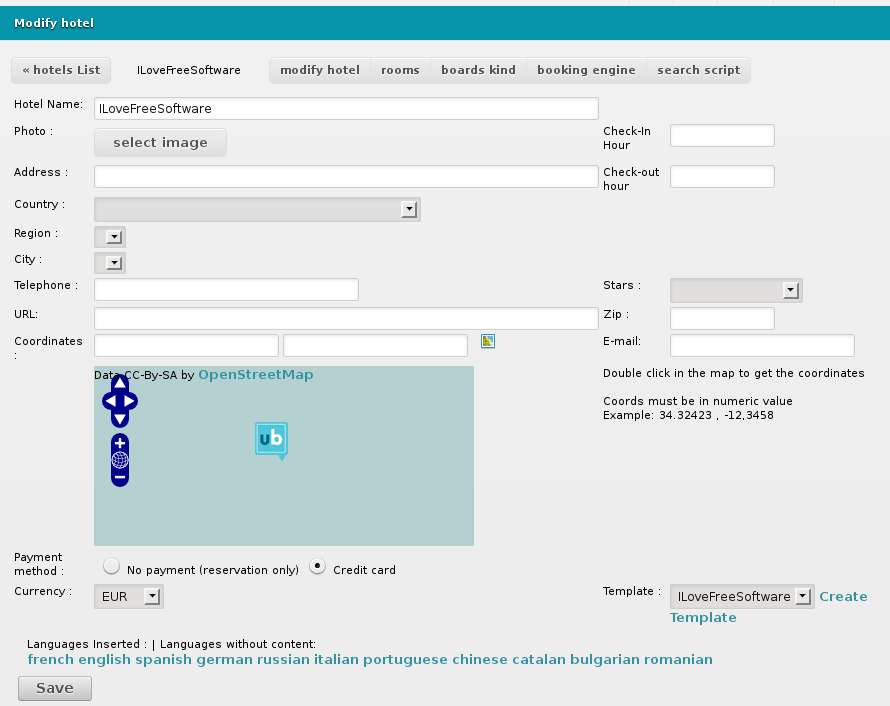Pan the map left with arrow
This screenshot has height=706, width=890.
pyautogui.click(x=109, y=401)
